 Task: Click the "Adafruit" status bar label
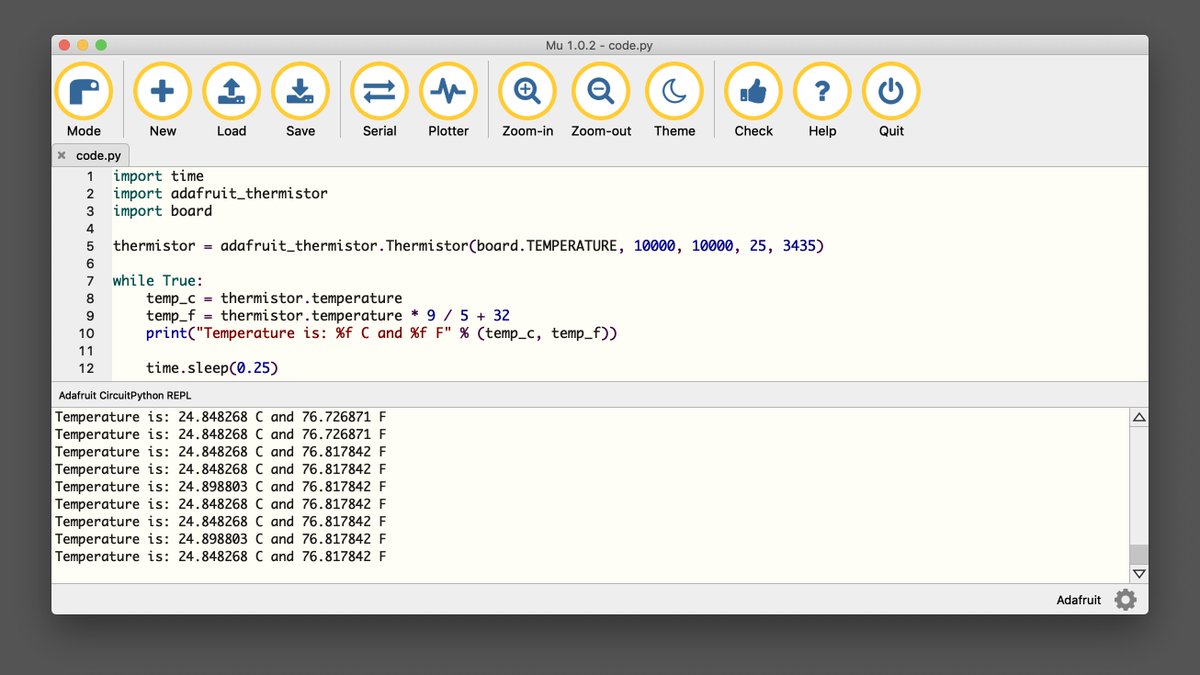(x=1079, y=600)
